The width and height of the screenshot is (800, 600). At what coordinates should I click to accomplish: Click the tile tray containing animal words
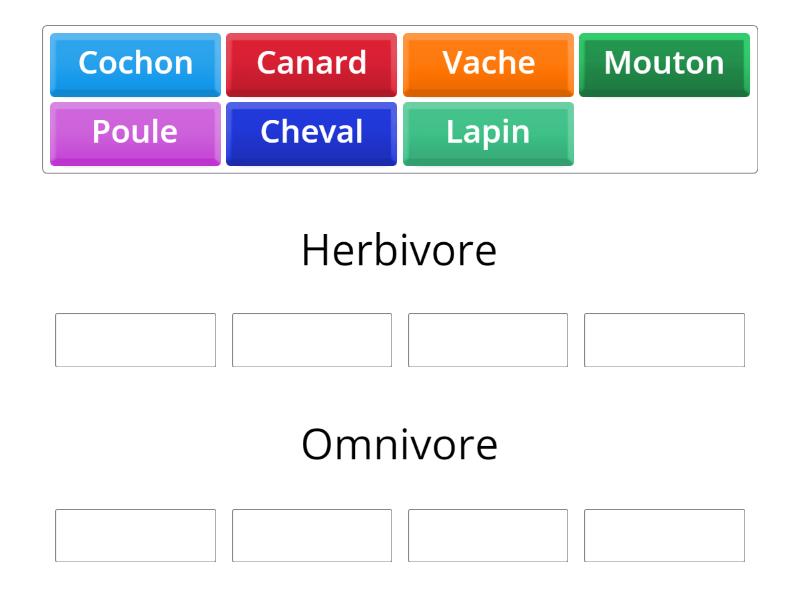pos(400,97)
